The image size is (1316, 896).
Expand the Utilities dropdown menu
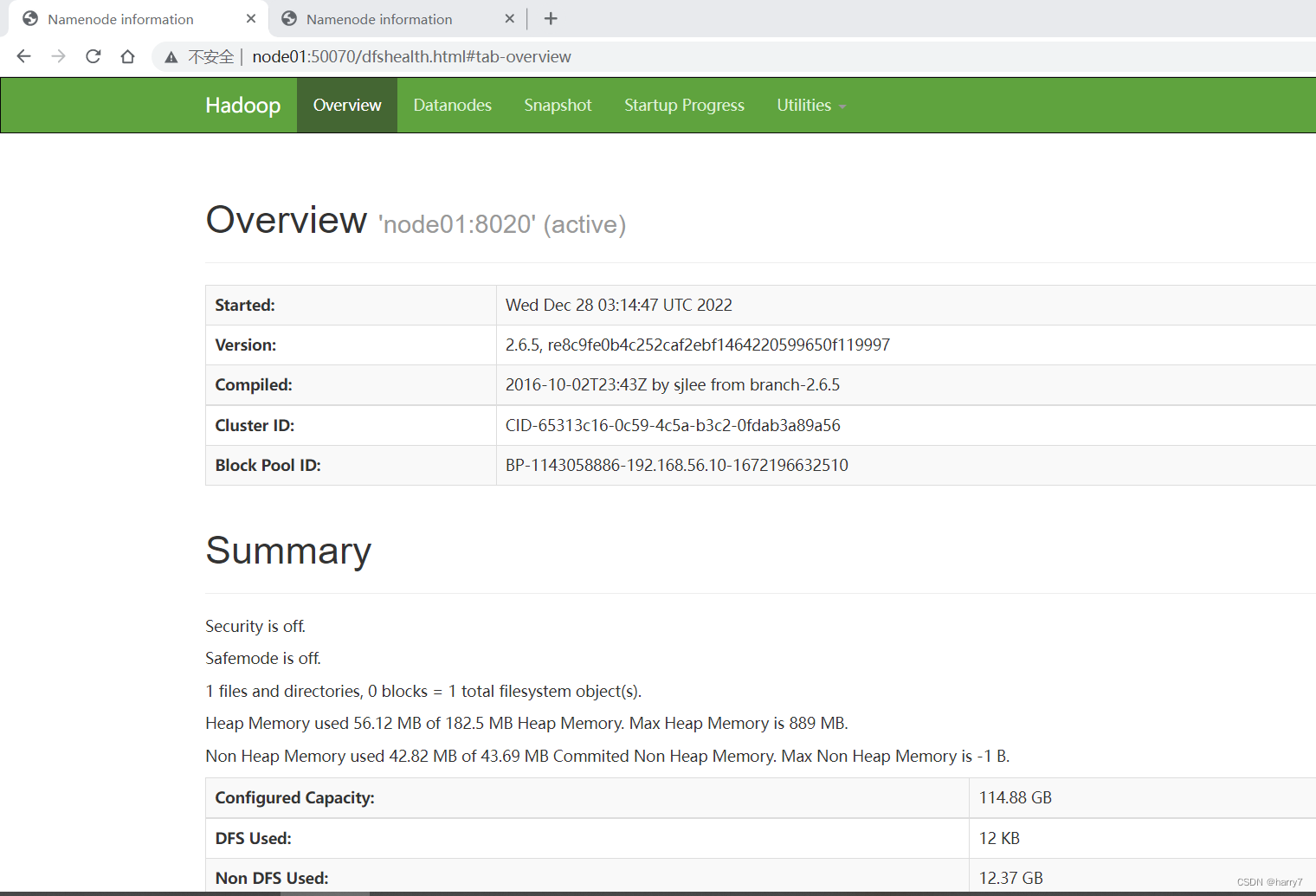(811, 105)
